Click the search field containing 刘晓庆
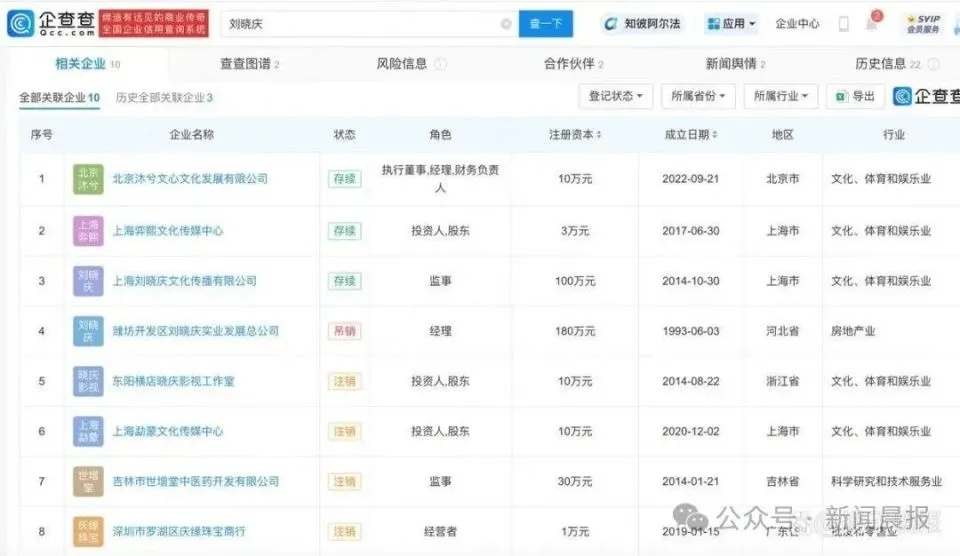The image size is (960, 556). tap(360, 24)
